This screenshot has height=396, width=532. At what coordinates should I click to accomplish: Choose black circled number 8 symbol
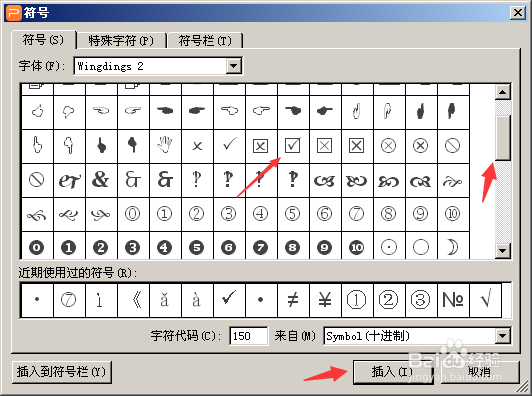(x=293, y=247)
